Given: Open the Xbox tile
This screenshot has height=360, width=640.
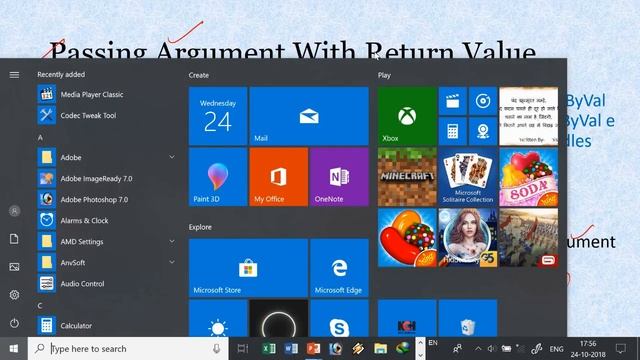Looking at the screenshot, I should pyautogui.click(x=407, y=116).
